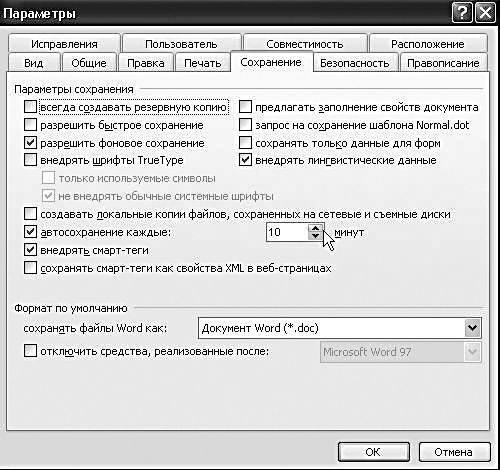Decrease autosave minutes with down arrow

click(x=315, y=236)
